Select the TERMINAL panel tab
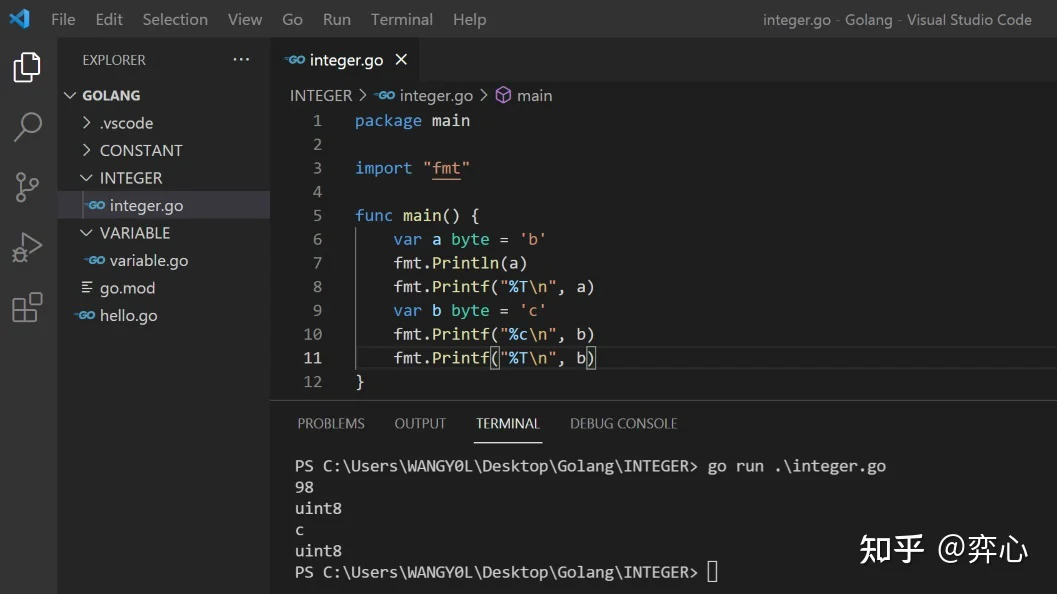 (508, 423)
